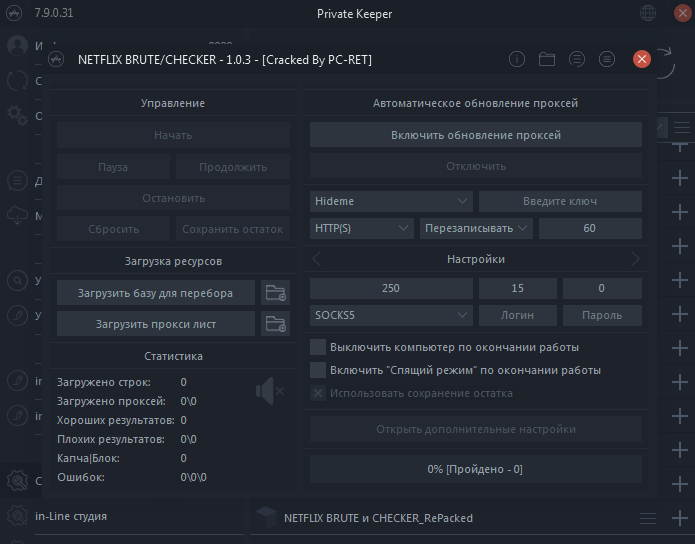Click the Netflix checker window logo icon
Image resolution: width=695 pixels, height=544 pixels.
(x=56, y=59)
